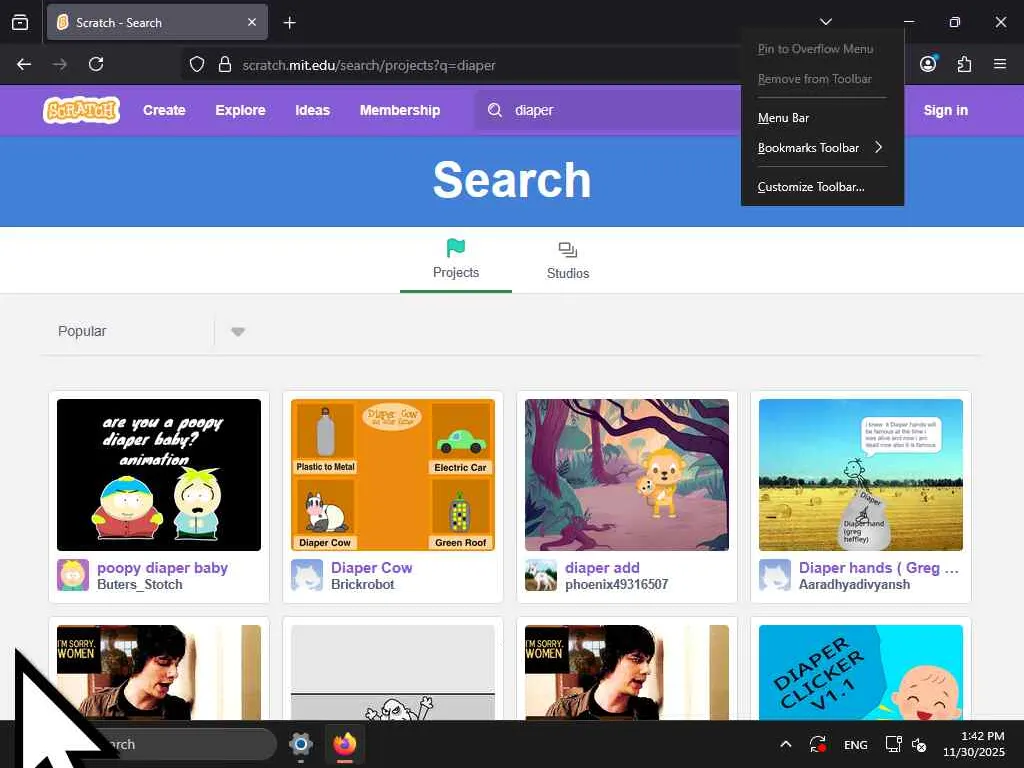Open Brickrobot avatar icon
The width and height of the screenshot is (1024, 768).
point(307,575)
